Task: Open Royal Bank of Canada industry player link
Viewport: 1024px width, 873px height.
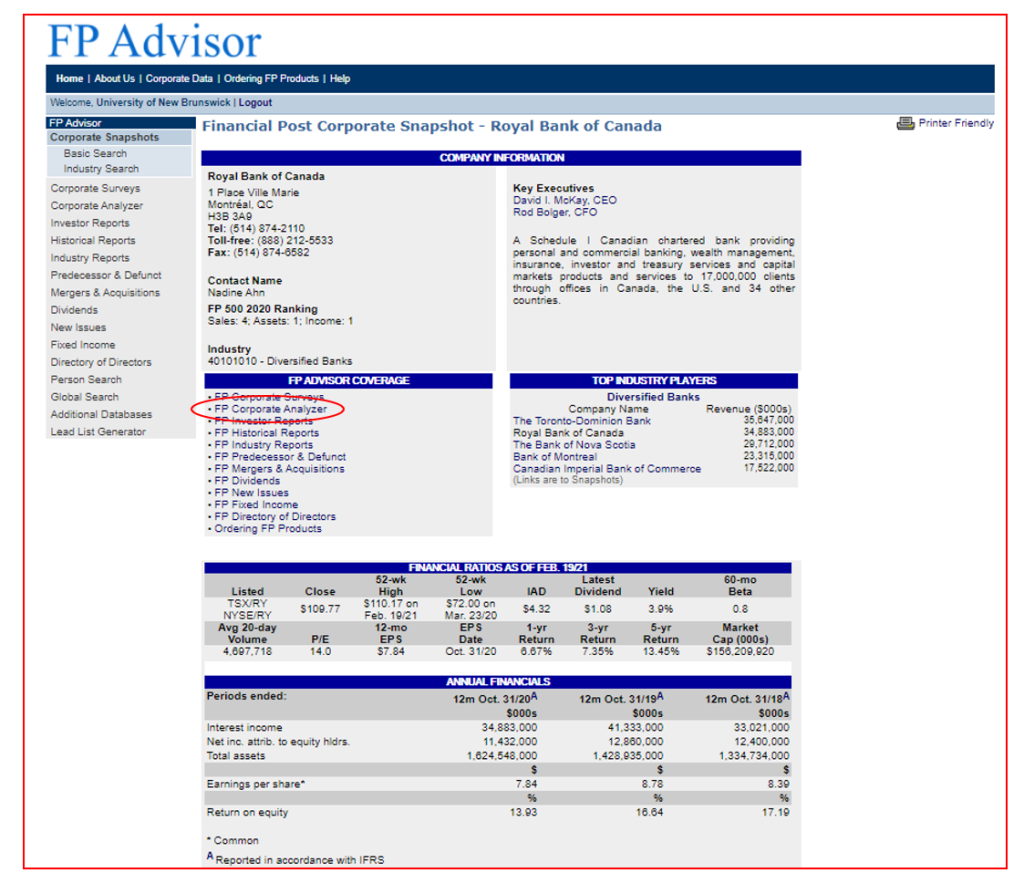Action: 568,433
